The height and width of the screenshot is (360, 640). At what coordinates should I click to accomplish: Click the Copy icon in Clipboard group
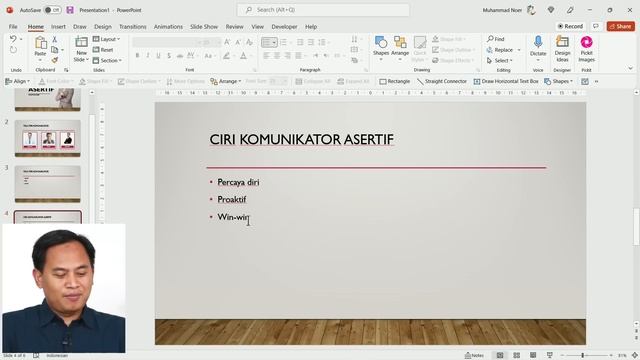pyautogui.click(x=54, y=49)
